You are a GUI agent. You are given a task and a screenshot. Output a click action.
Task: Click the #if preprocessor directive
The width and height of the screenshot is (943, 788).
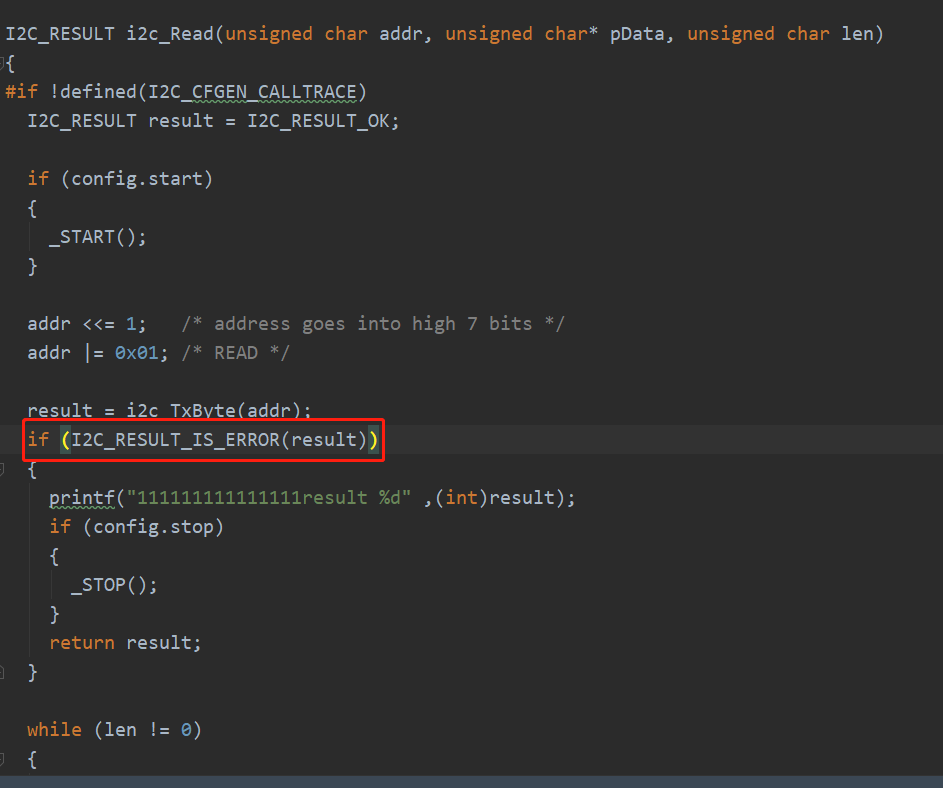21,91
